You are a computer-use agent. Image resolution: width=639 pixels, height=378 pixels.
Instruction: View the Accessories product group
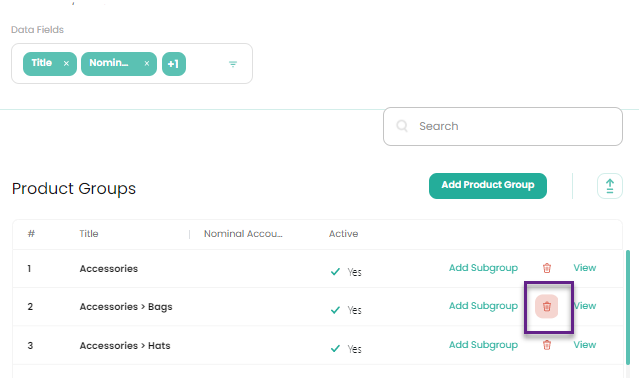585,268
